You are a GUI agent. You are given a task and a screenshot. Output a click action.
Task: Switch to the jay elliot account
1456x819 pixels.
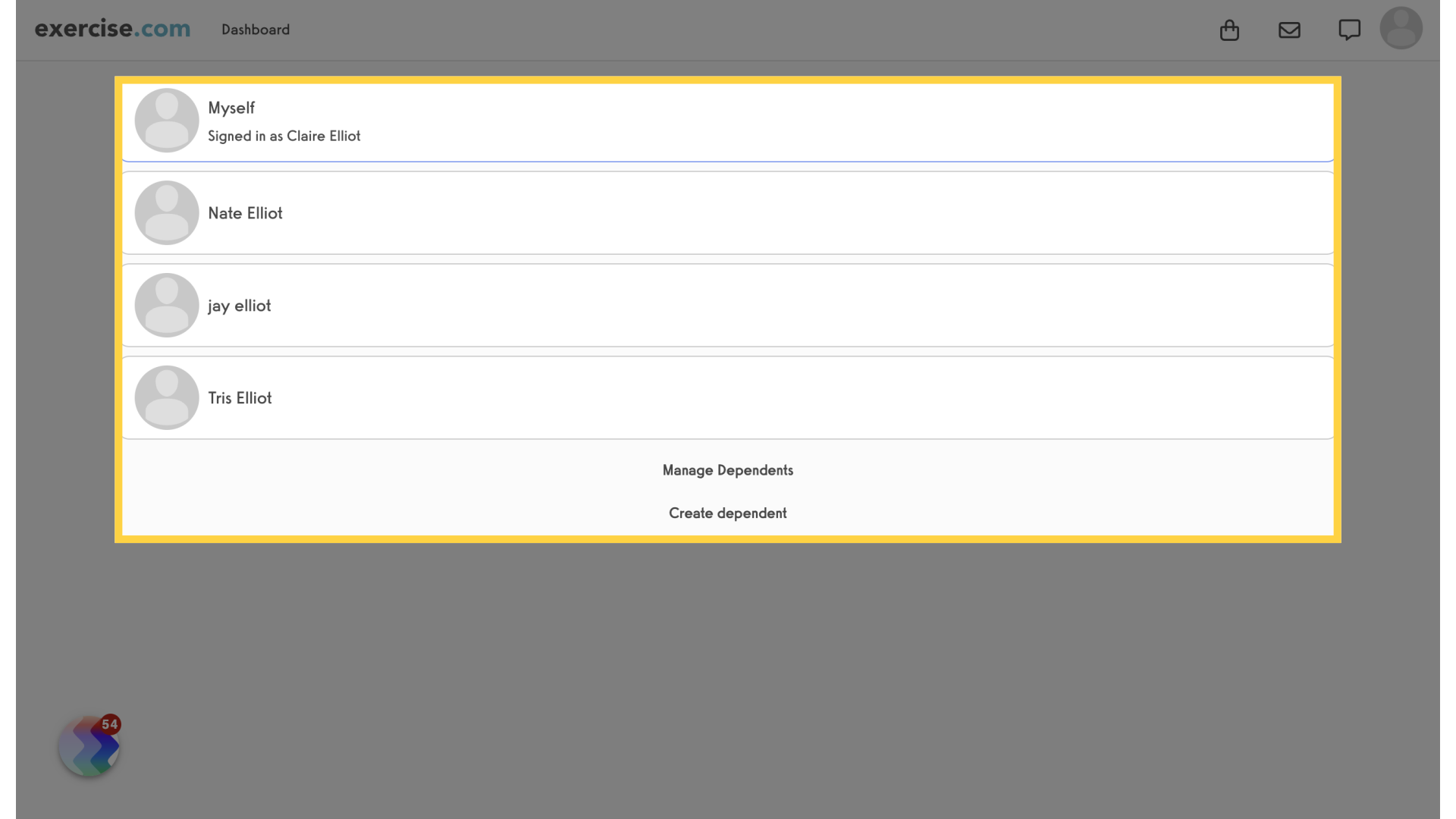728,306
